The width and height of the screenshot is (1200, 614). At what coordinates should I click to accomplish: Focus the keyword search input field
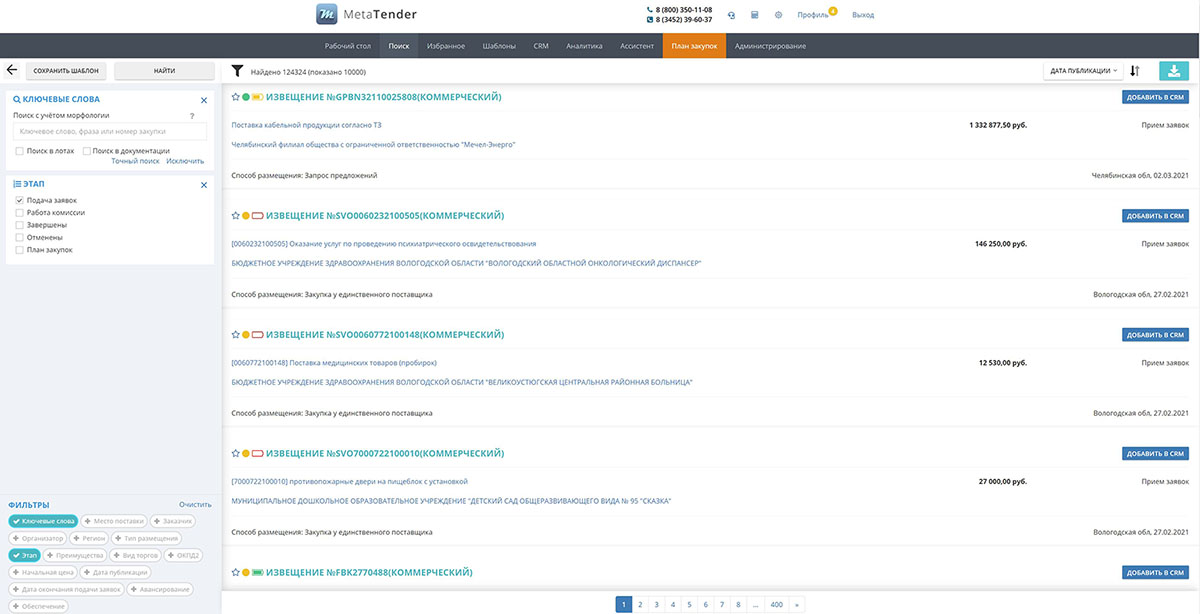(x=110, y=132)
